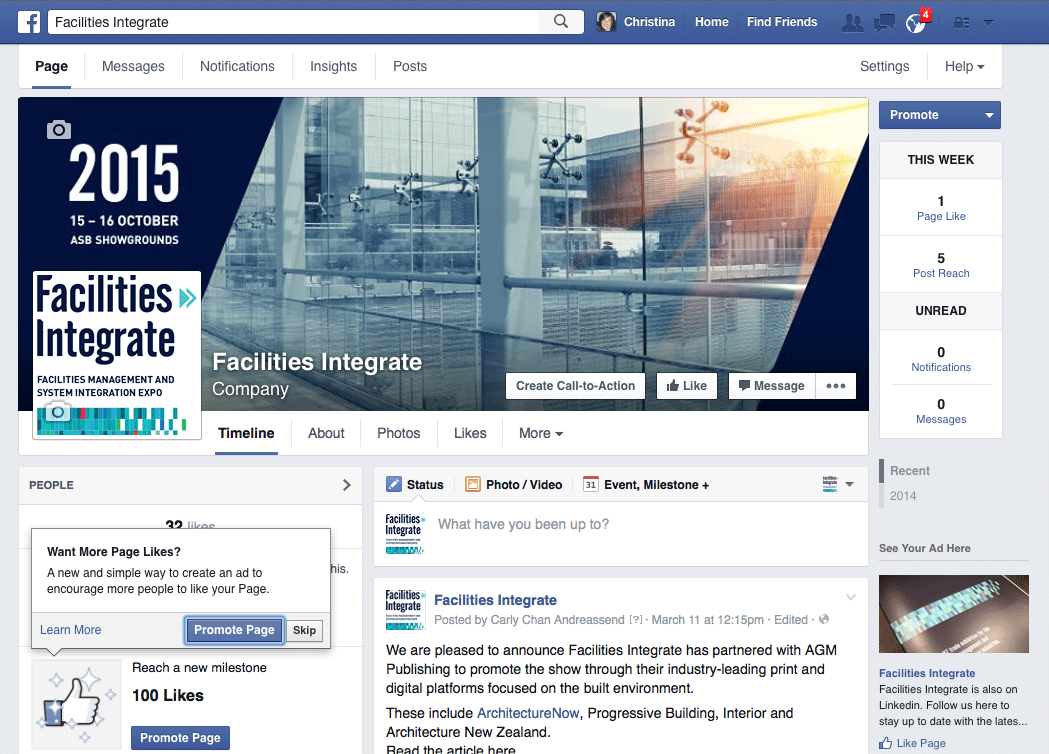Open the messages chat icon
The image size is (1049, 754).
coord(884,23)
